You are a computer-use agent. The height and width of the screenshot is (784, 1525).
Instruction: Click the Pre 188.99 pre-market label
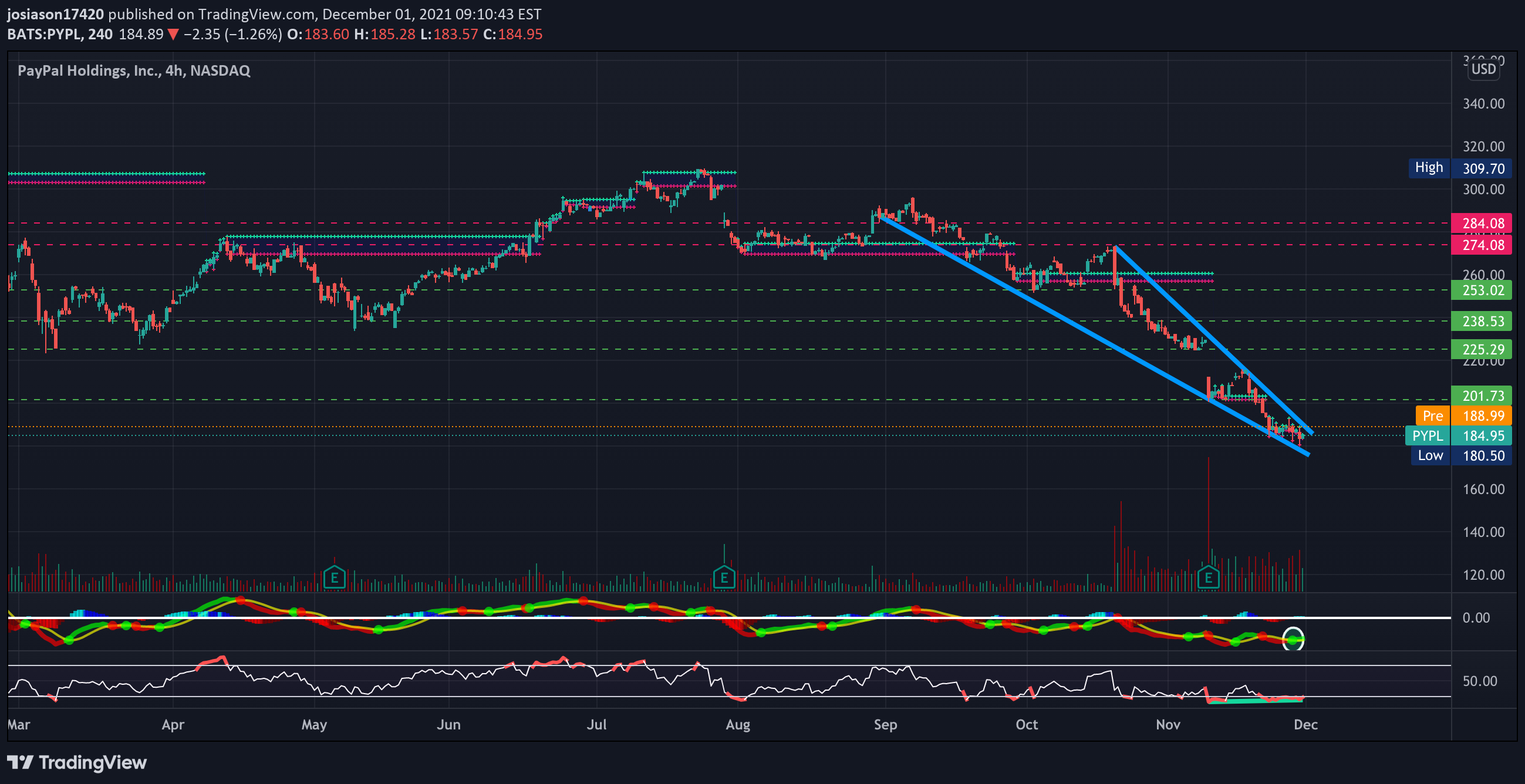coord(1463,415)
